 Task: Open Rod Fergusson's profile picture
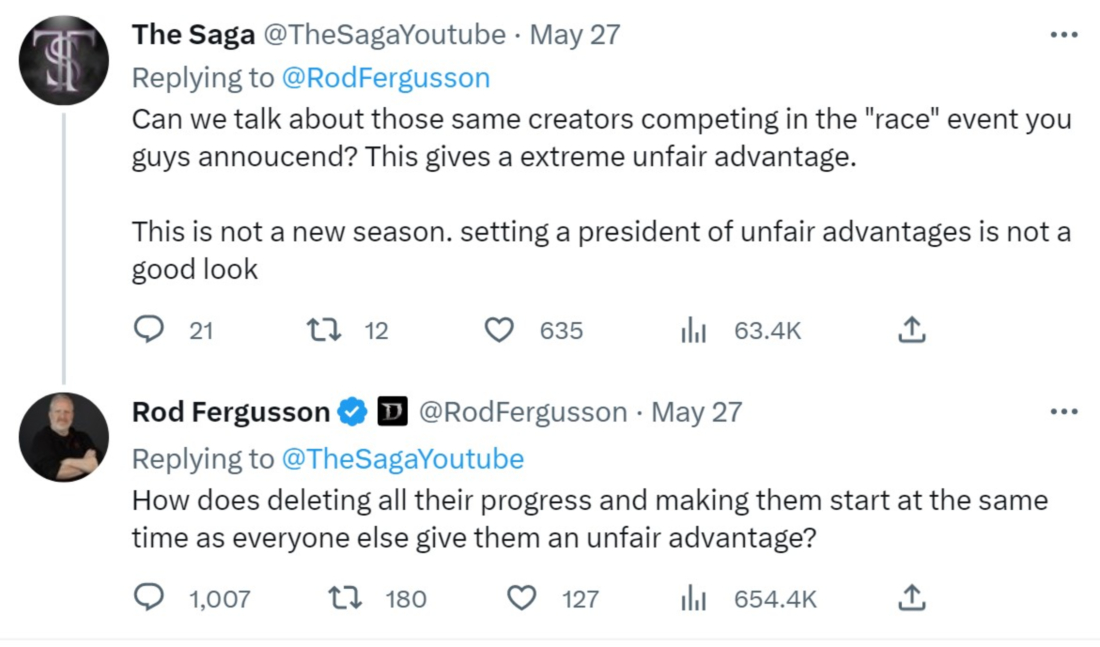(x=64, y=437)
